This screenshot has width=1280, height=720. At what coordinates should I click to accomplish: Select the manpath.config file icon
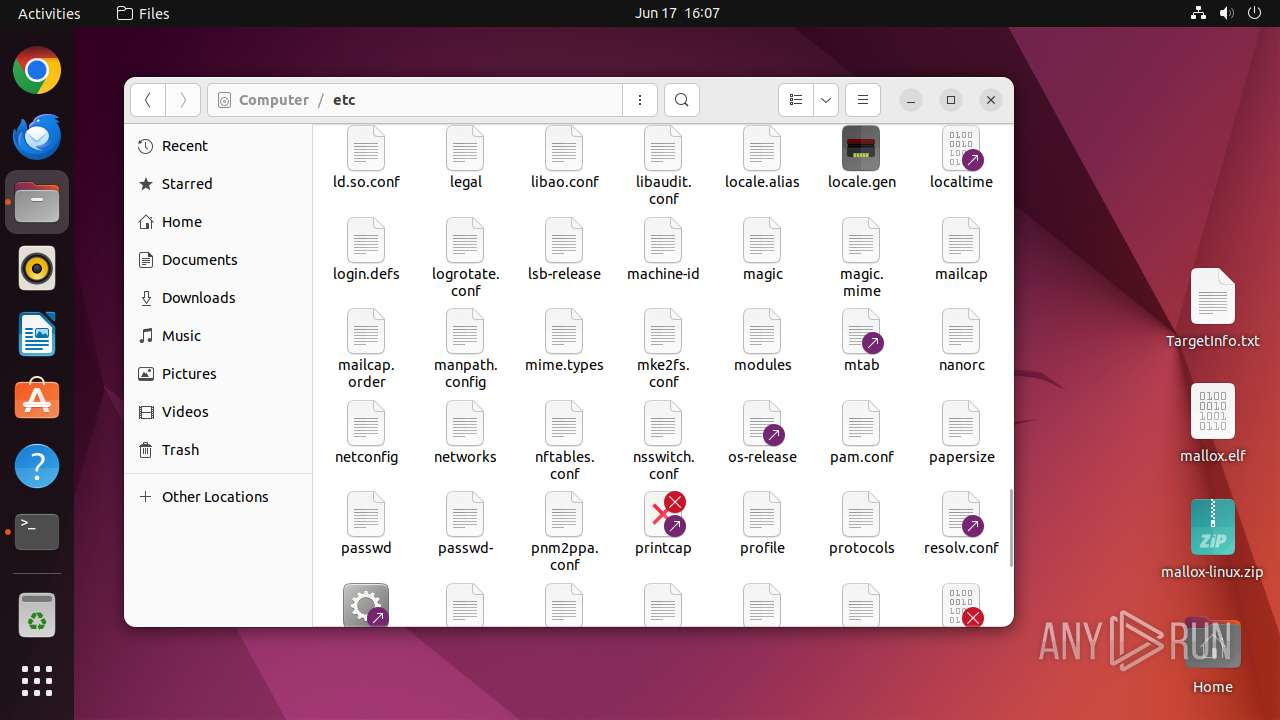coord(465,331)
